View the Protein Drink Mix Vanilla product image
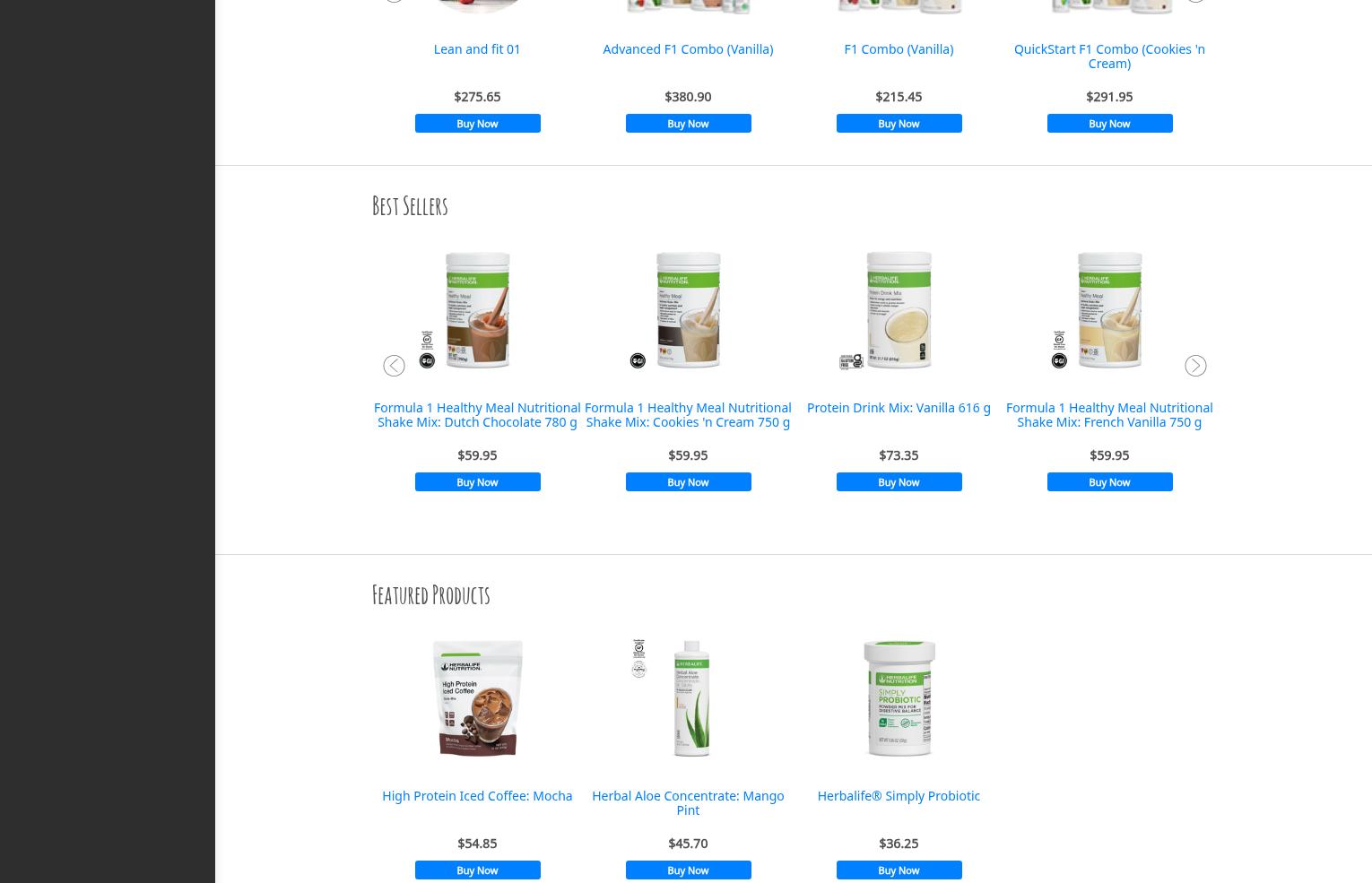1372x883 pixels. click(x=899, y=310)
